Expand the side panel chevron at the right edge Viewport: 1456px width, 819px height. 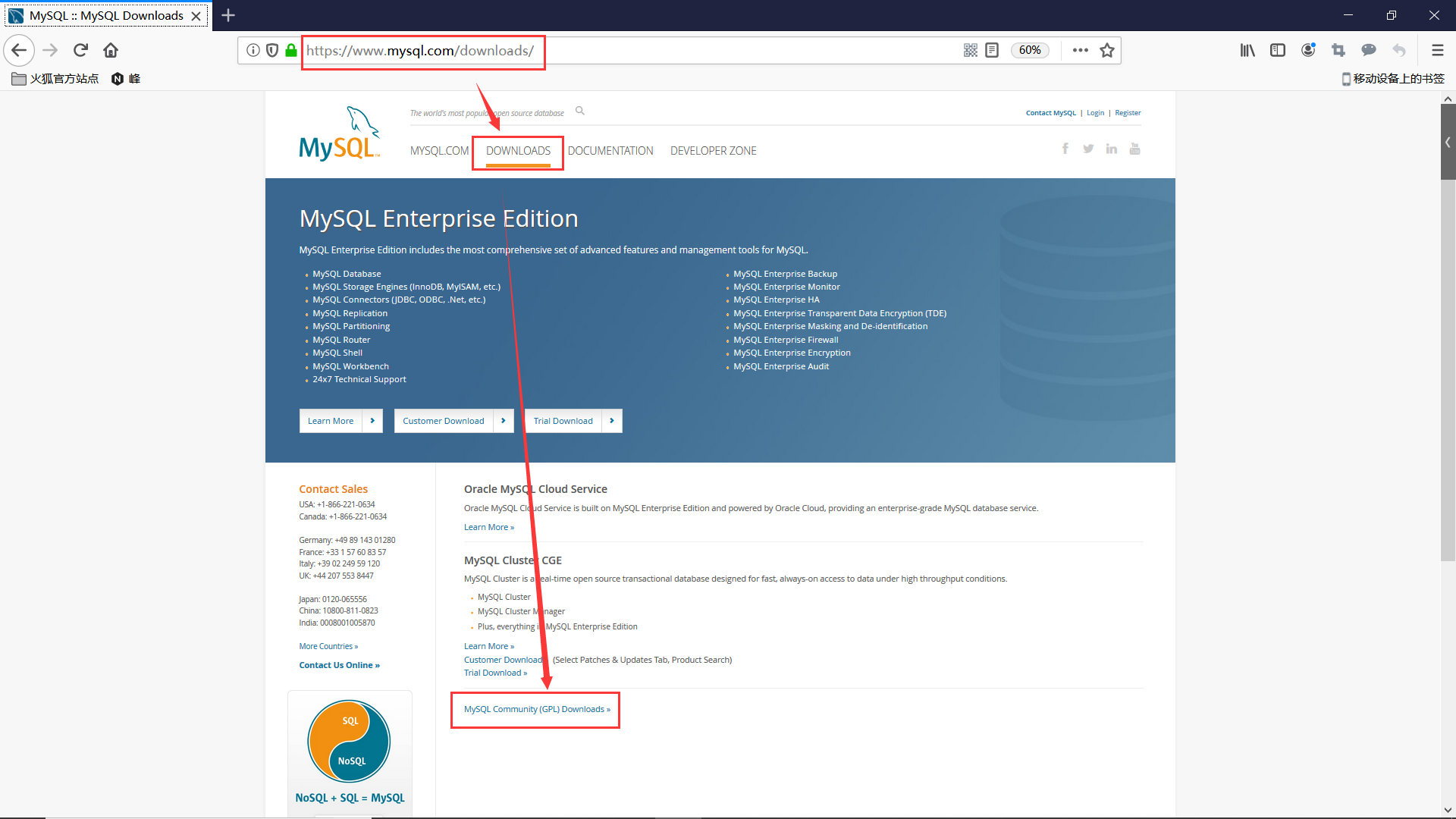[1448, 143]
